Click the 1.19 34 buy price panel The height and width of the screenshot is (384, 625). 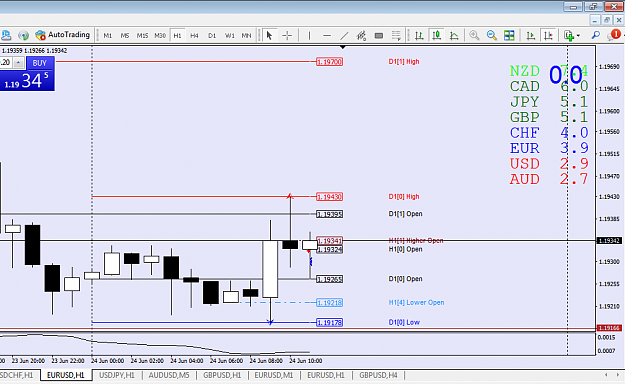27,81
